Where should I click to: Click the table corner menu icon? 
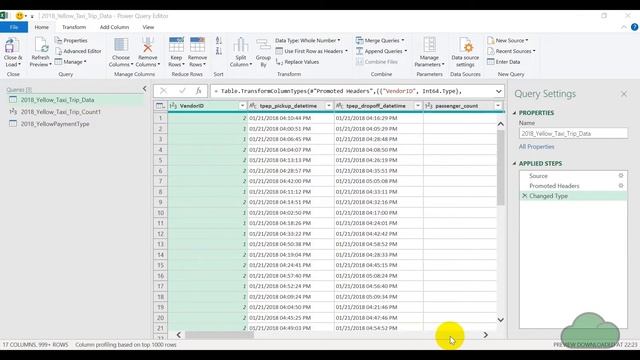pos(160,106)
